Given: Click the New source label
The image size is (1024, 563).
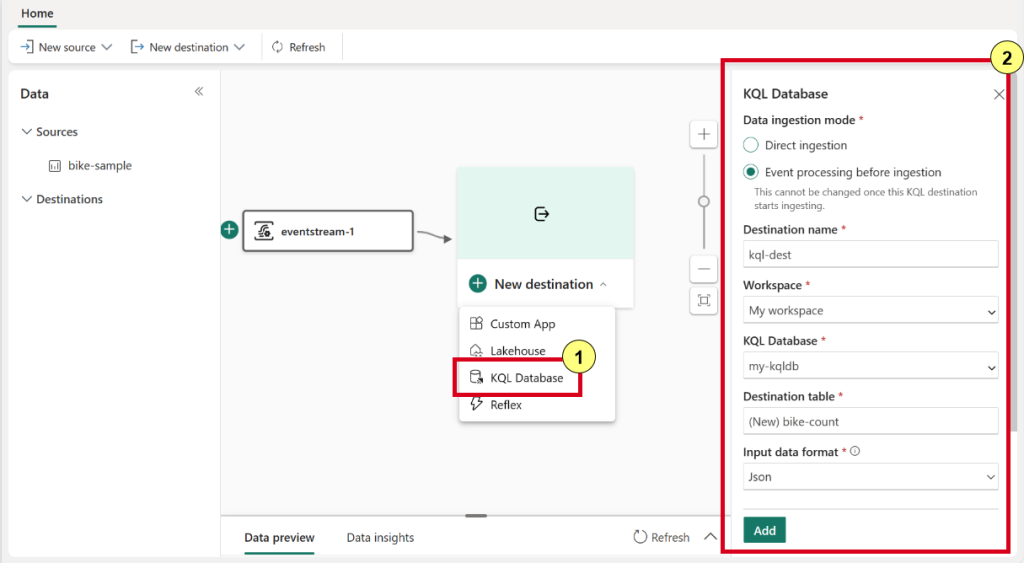Looking at the screenshot, I should (67, 47).
